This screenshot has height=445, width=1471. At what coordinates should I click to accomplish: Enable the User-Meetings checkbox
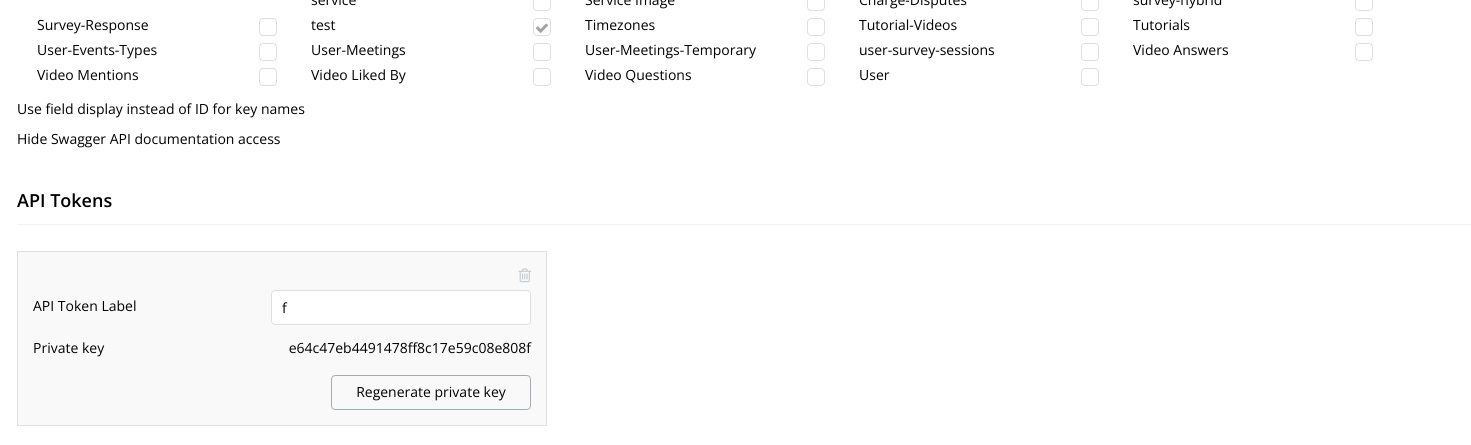pos(542,52)
